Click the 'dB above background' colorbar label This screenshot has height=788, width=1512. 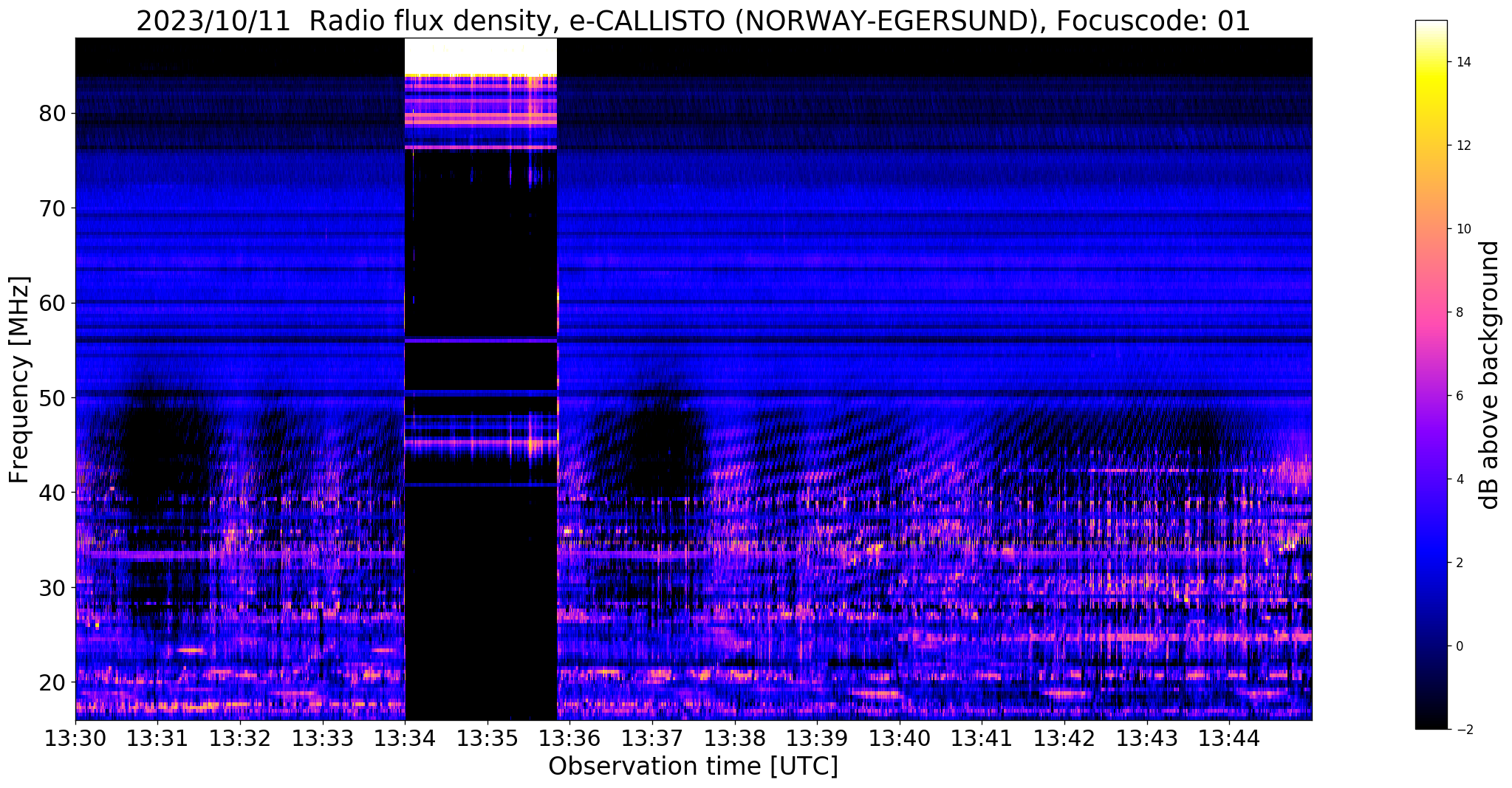1489,375
